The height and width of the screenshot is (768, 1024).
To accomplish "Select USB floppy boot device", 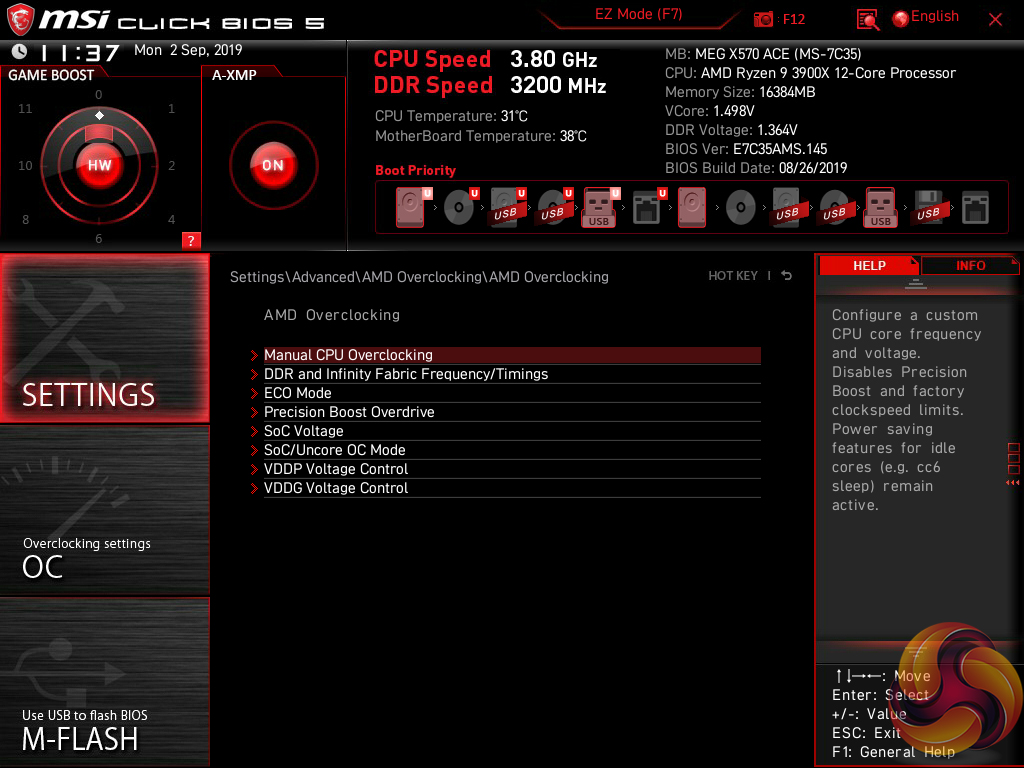I will [928, 207].
